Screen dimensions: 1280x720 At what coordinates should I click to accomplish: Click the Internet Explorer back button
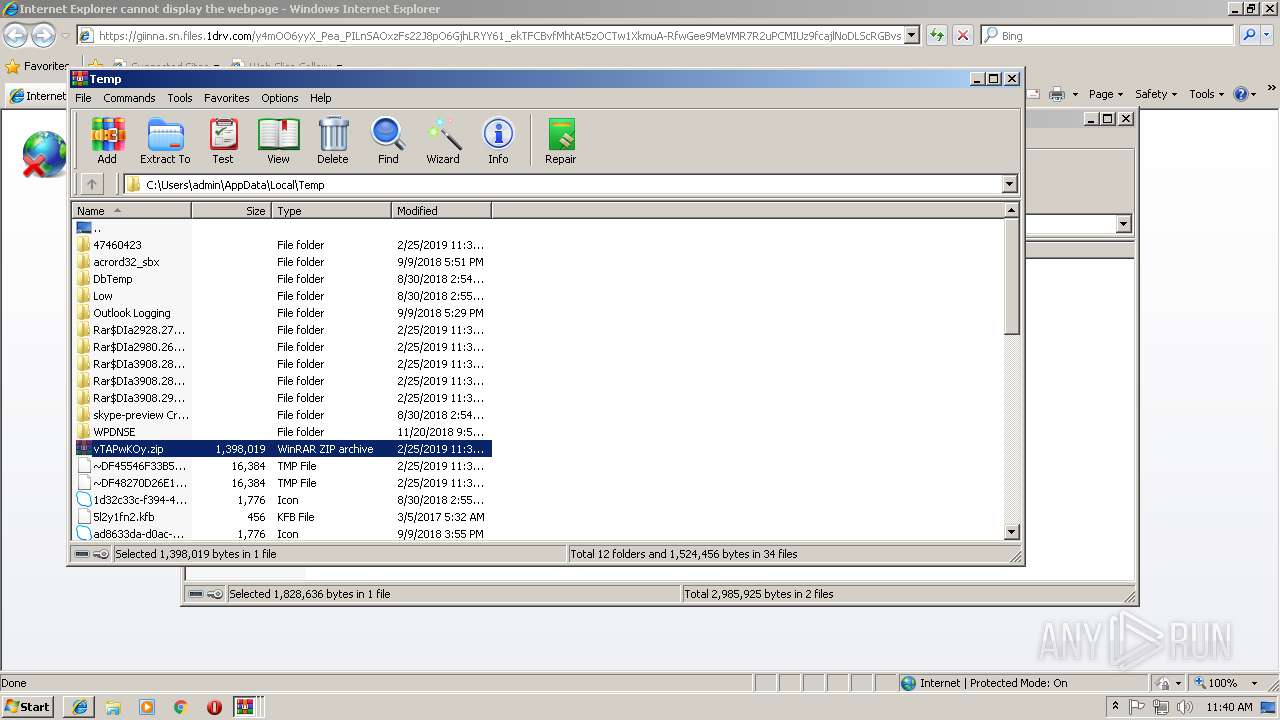pyautogui.click(x=15, y=36)
